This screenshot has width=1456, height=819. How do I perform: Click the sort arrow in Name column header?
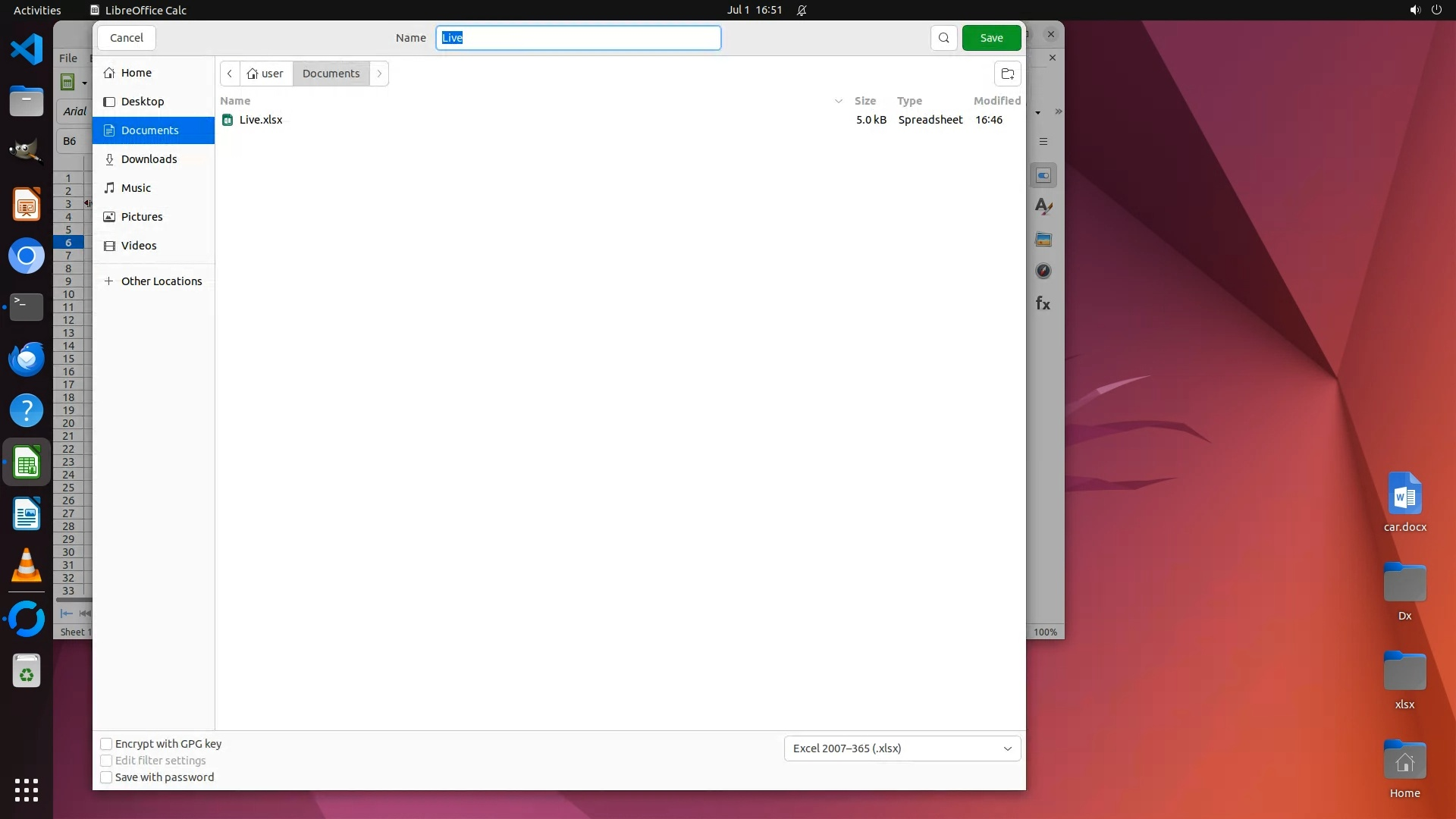click(838, 101)
